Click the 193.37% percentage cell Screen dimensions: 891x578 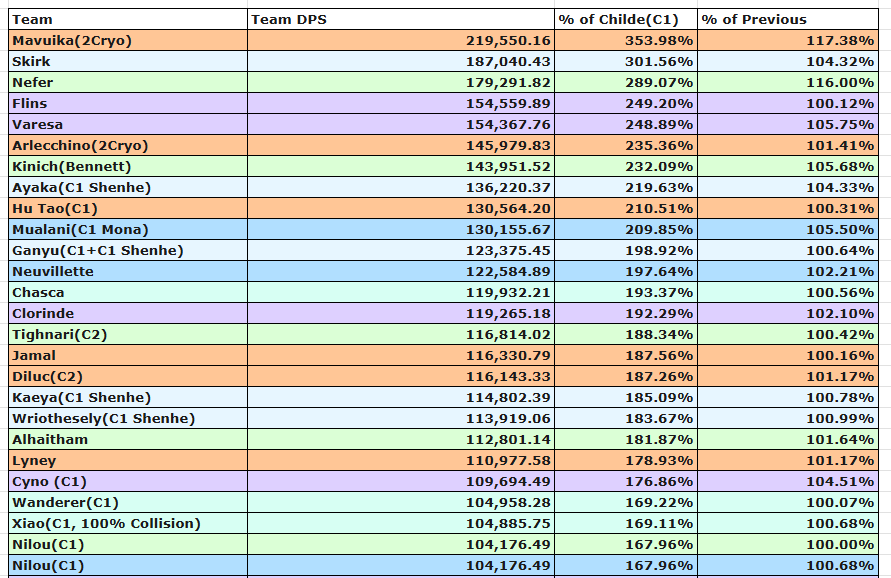pyautogui.click(x=626, y=293)
